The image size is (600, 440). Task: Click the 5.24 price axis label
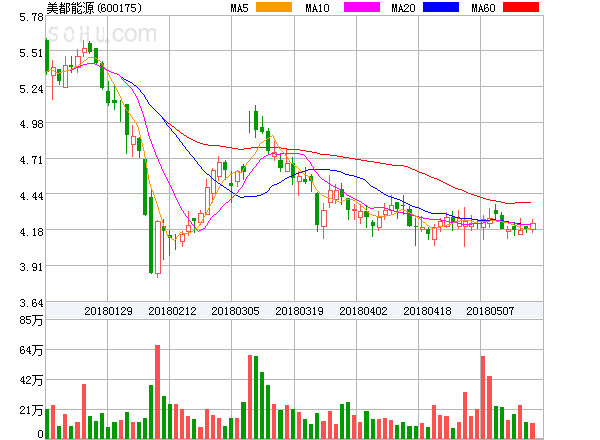tap(31, 89)
